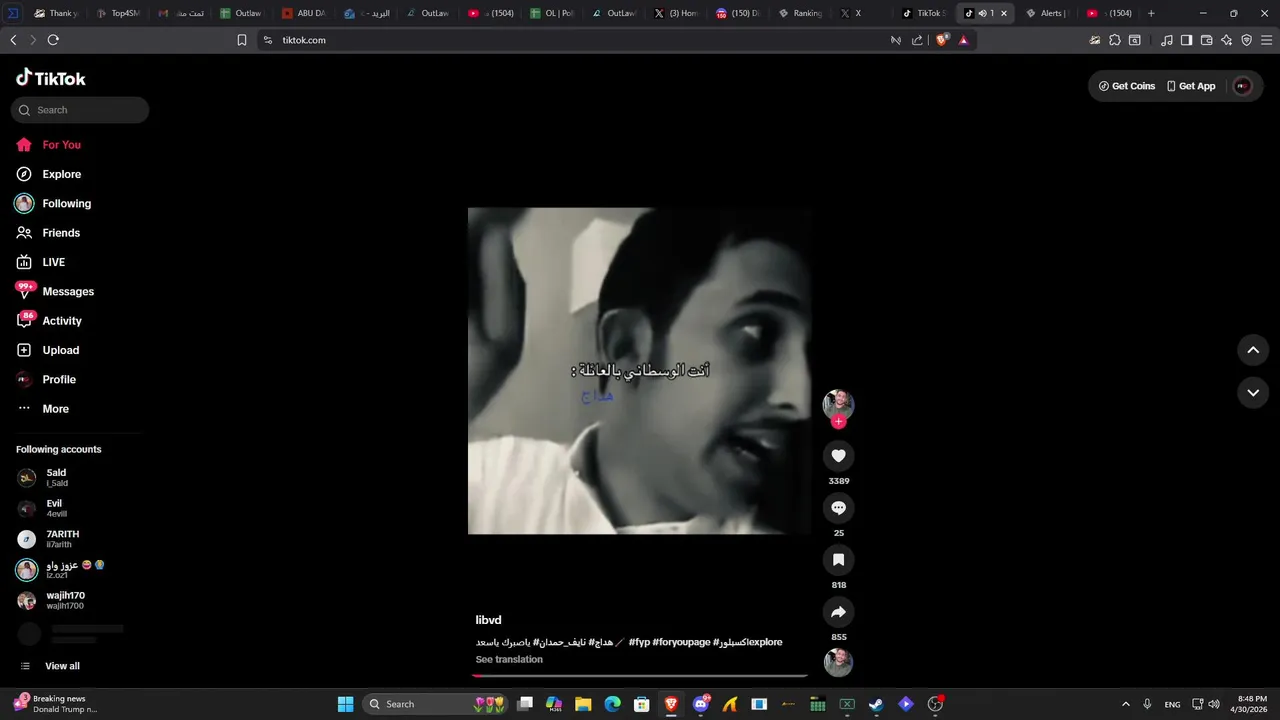Follow the creator with the plus badge
This screenshot has width=1280, height=720.
click(x=838, y=422)
